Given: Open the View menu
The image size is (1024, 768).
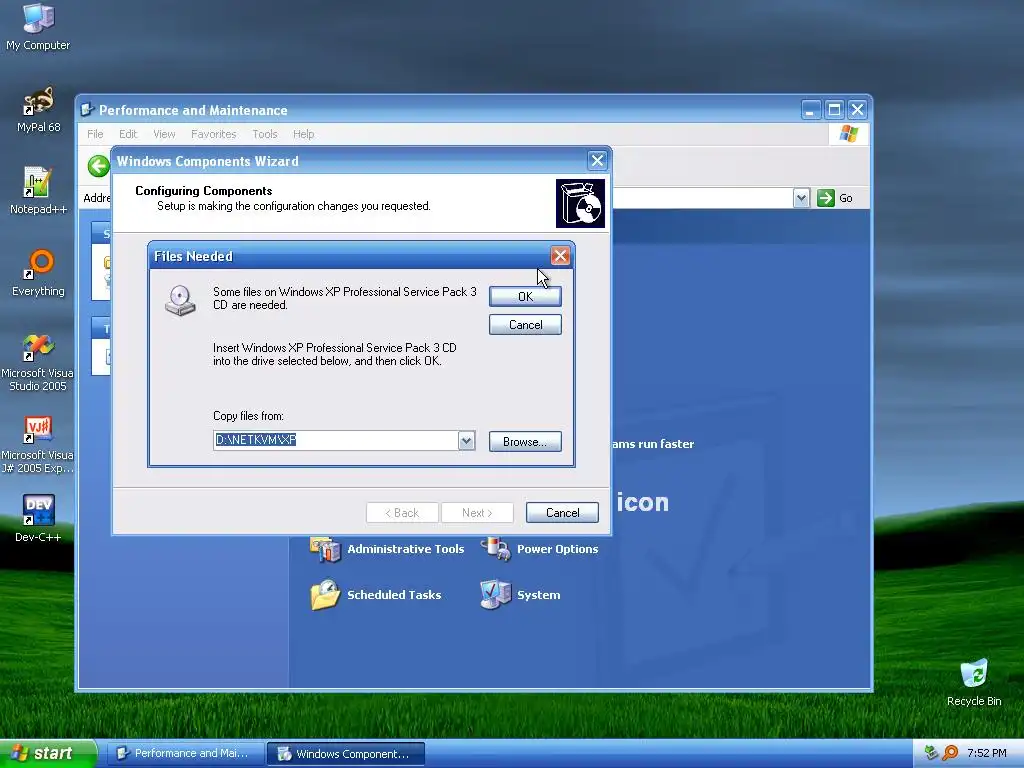Looking at the screenshot, I should pyautogui.click(x=164, y=134).
